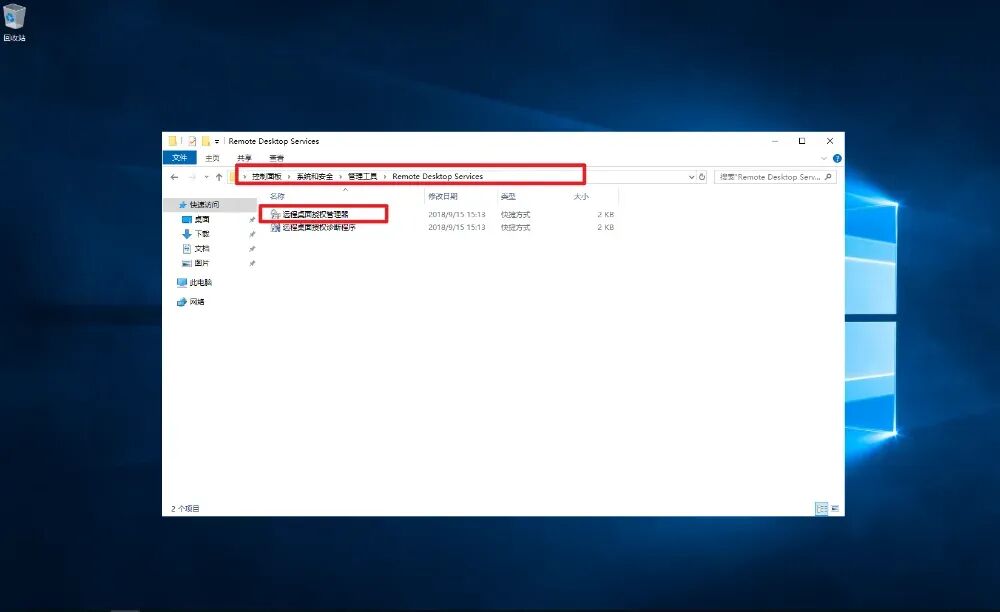The height and width of the screenshot is (612, 1000).
Task: Open the blue Help question mark icon
Action: (837, 158)
